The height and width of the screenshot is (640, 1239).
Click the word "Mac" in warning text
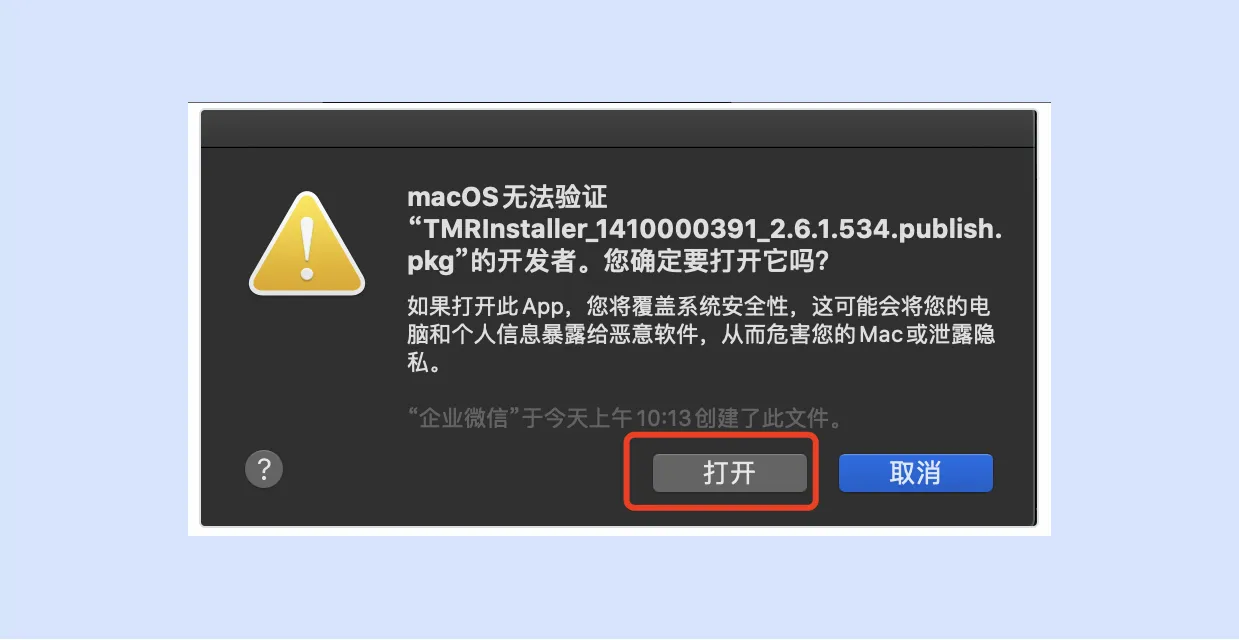(x=878, y=334)
